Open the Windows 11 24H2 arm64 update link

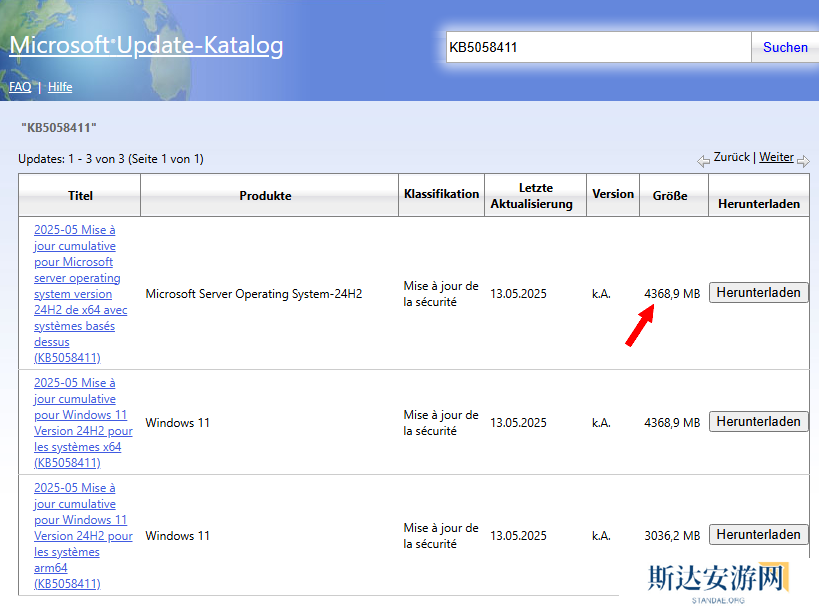pos(82,536)
